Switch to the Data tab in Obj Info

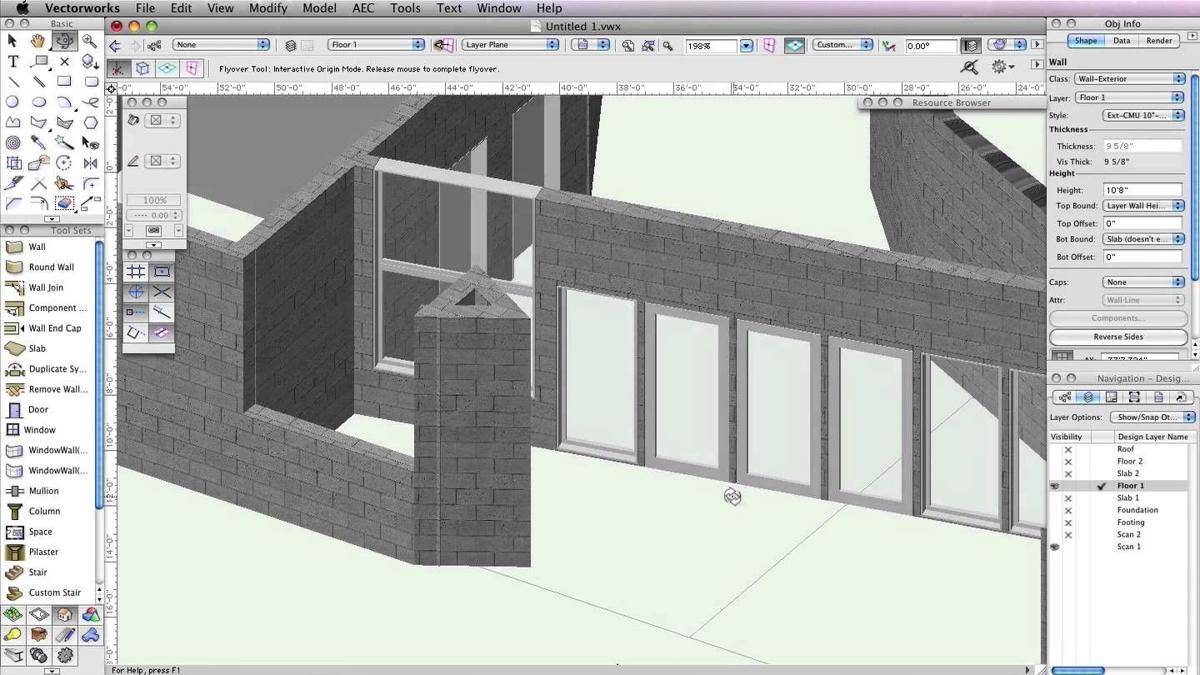pos(1122,41)
